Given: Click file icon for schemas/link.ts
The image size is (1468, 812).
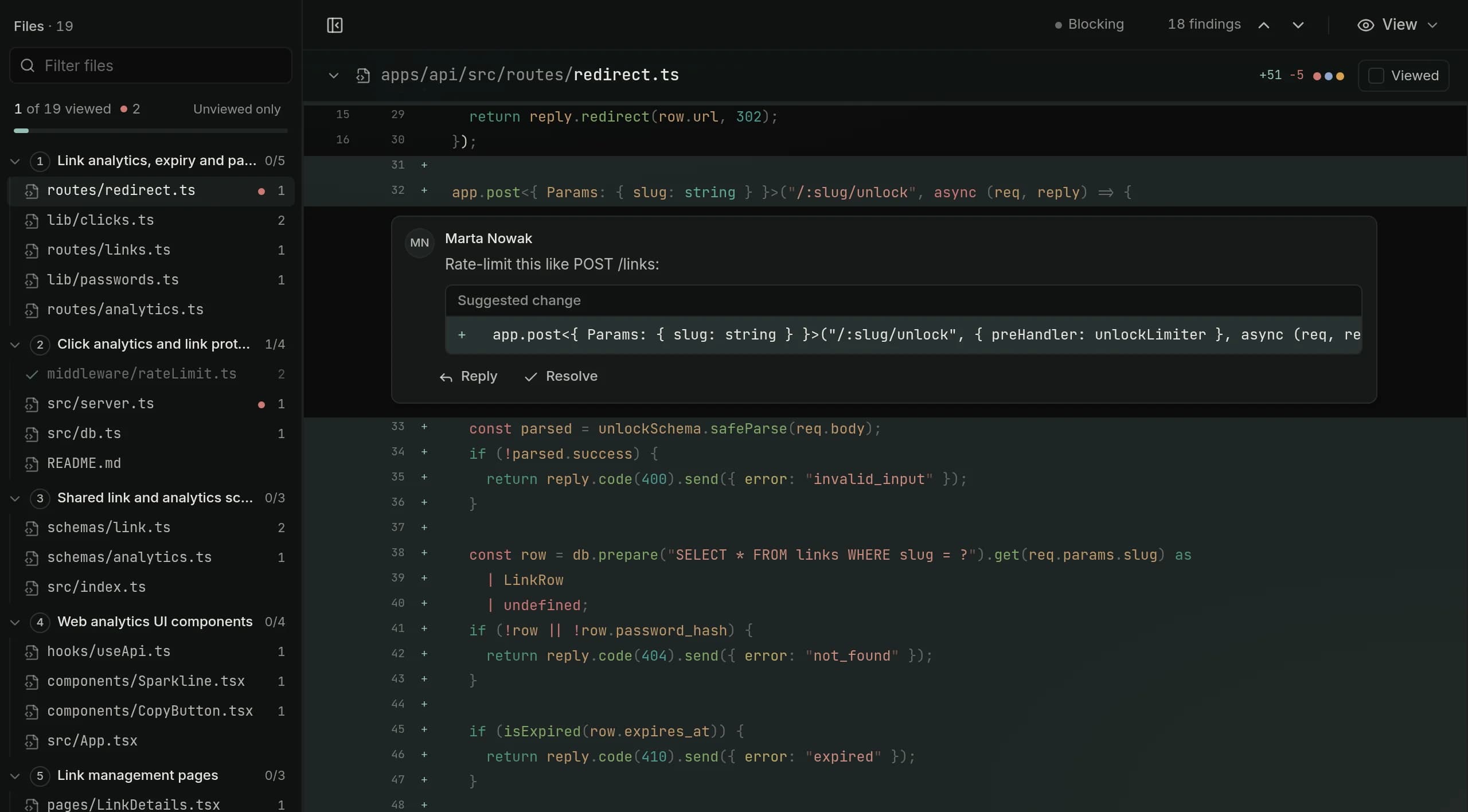Looking at the screenshot, I should tap(32, 528).
